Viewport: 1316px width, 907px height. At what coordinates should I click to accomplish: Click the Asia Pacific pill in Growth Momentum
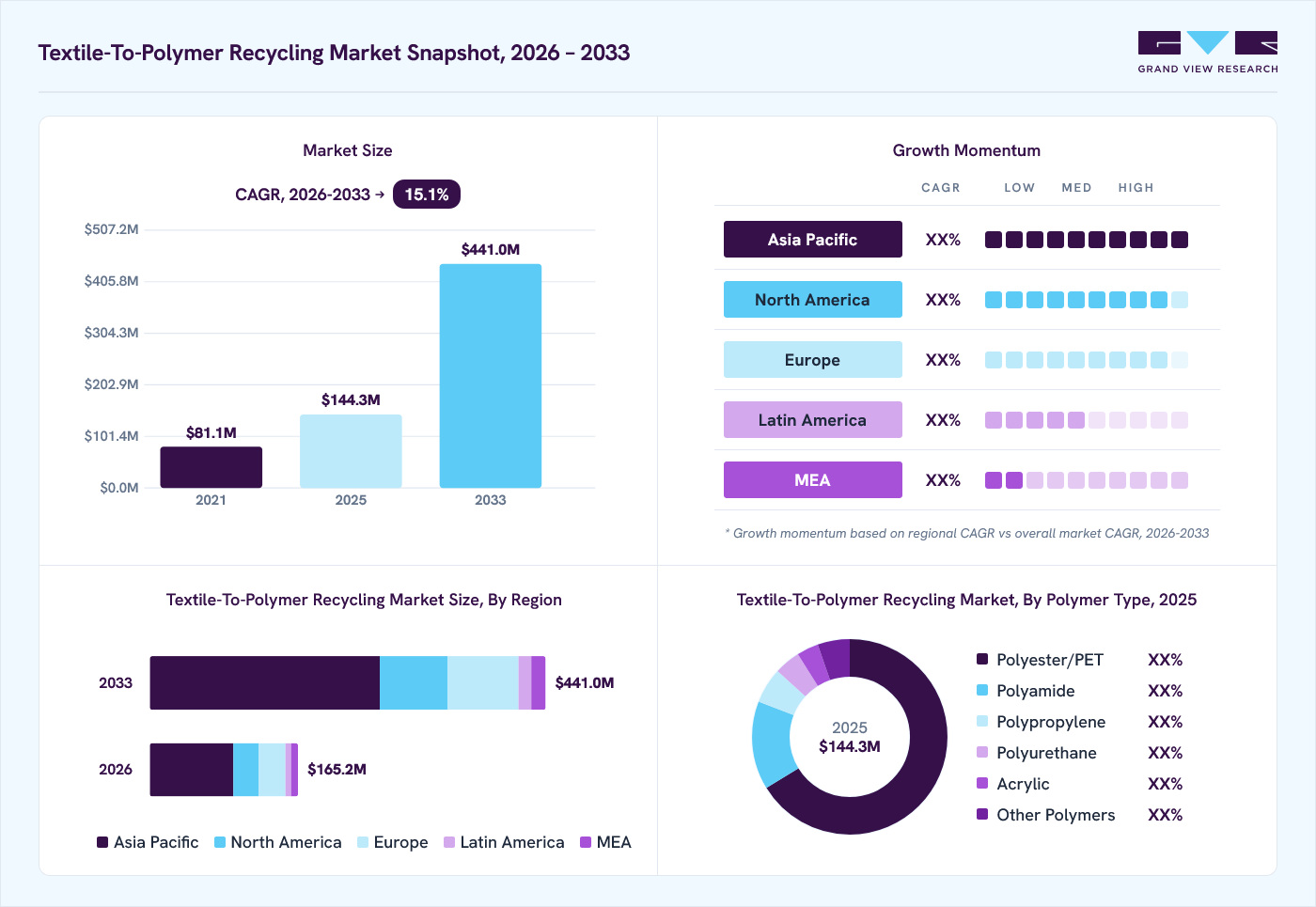pos(813,240)
